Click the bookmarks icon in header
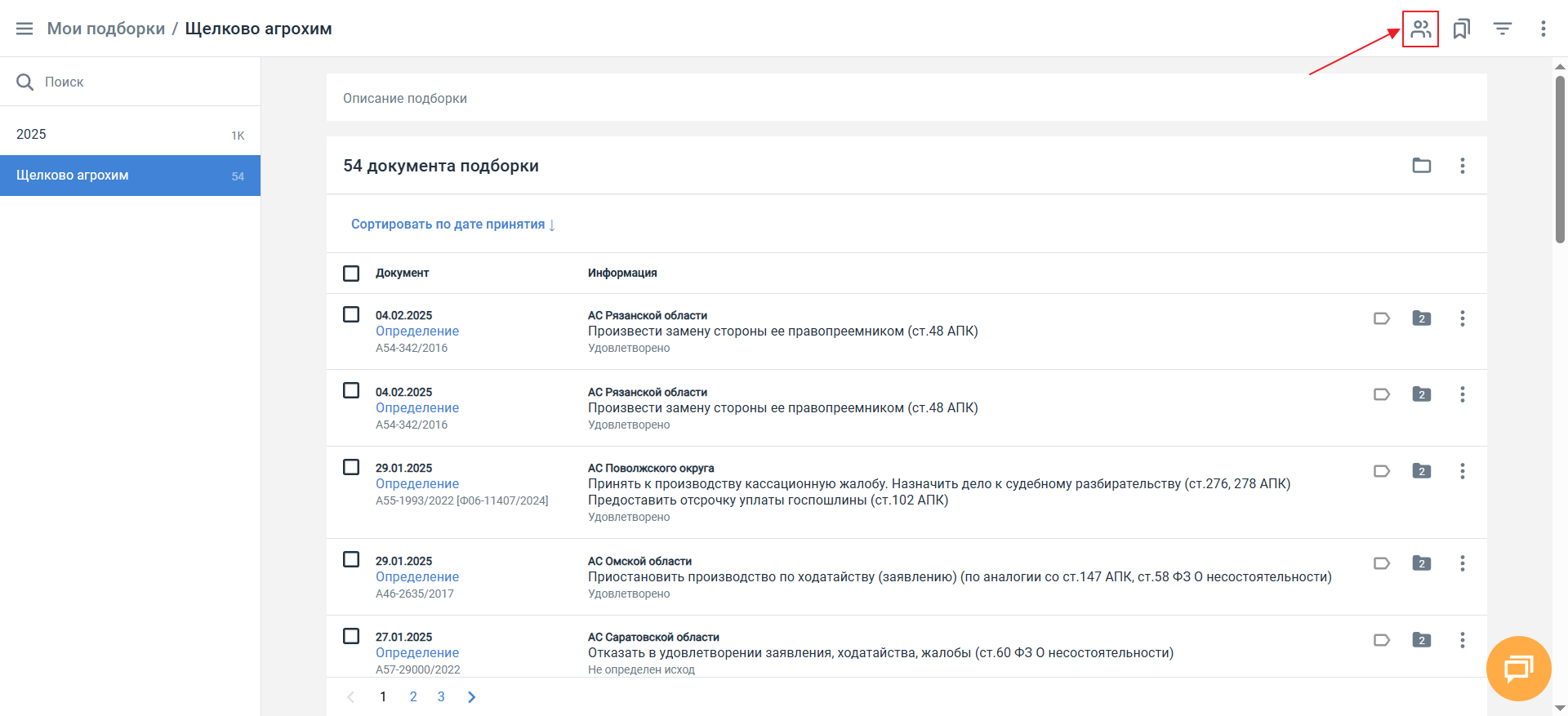This screenshot has height=716, width=1568. pyautogui.click(x=1462, y=29)
